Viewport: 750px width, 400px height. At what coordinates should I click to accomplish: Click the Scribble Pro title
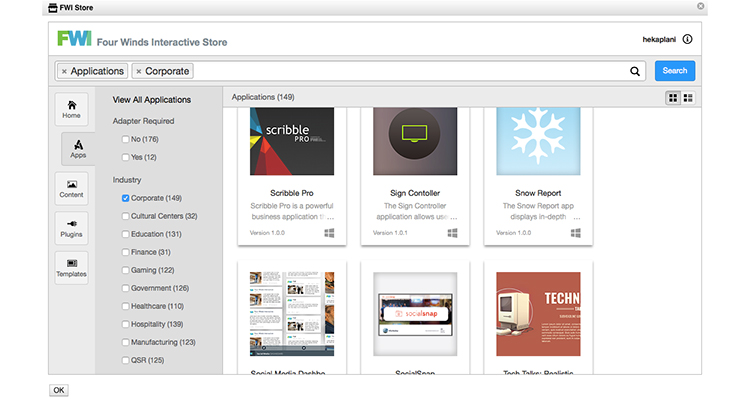292,193
